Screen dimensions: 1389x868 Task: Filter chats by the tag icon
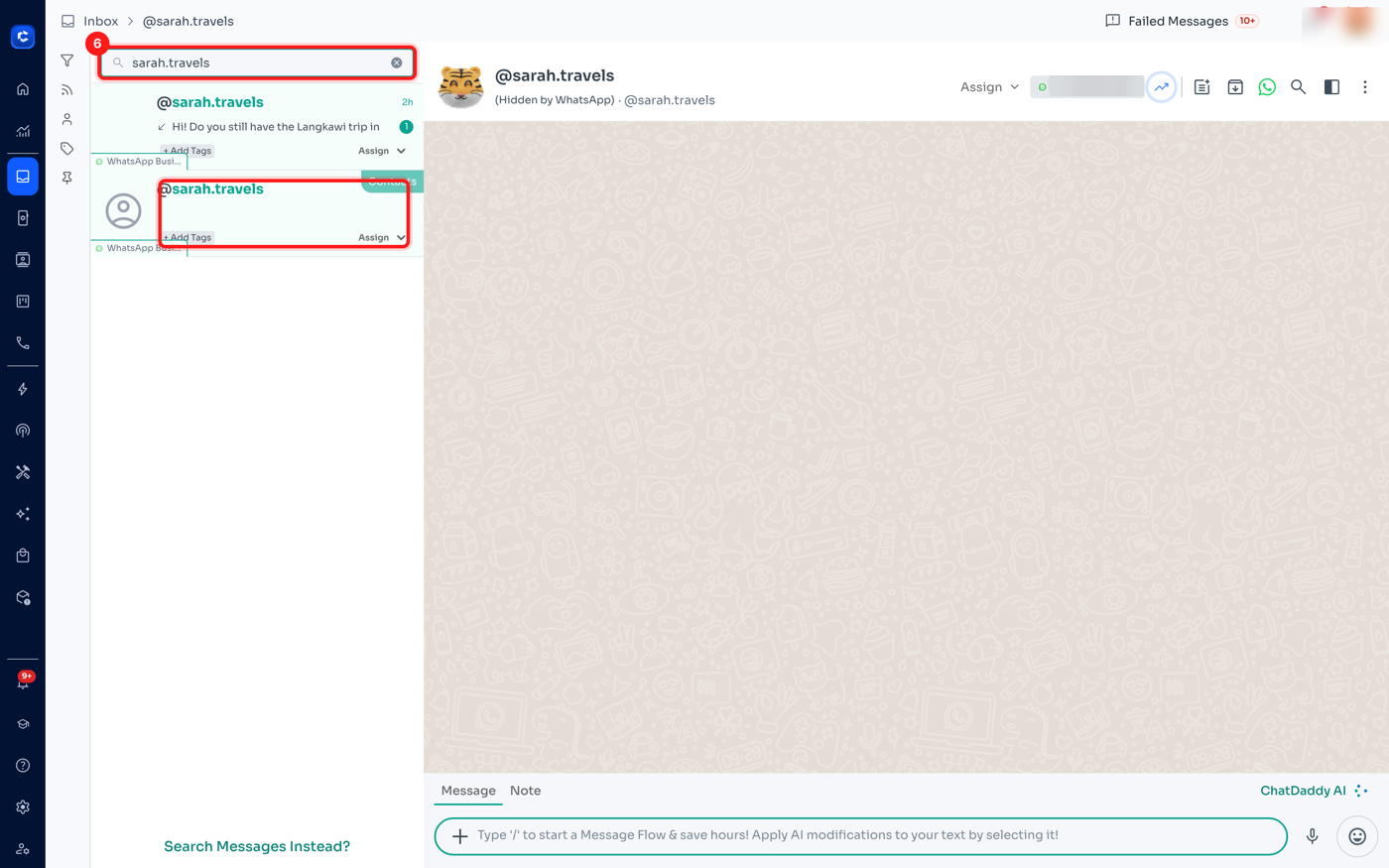point(67,149)
